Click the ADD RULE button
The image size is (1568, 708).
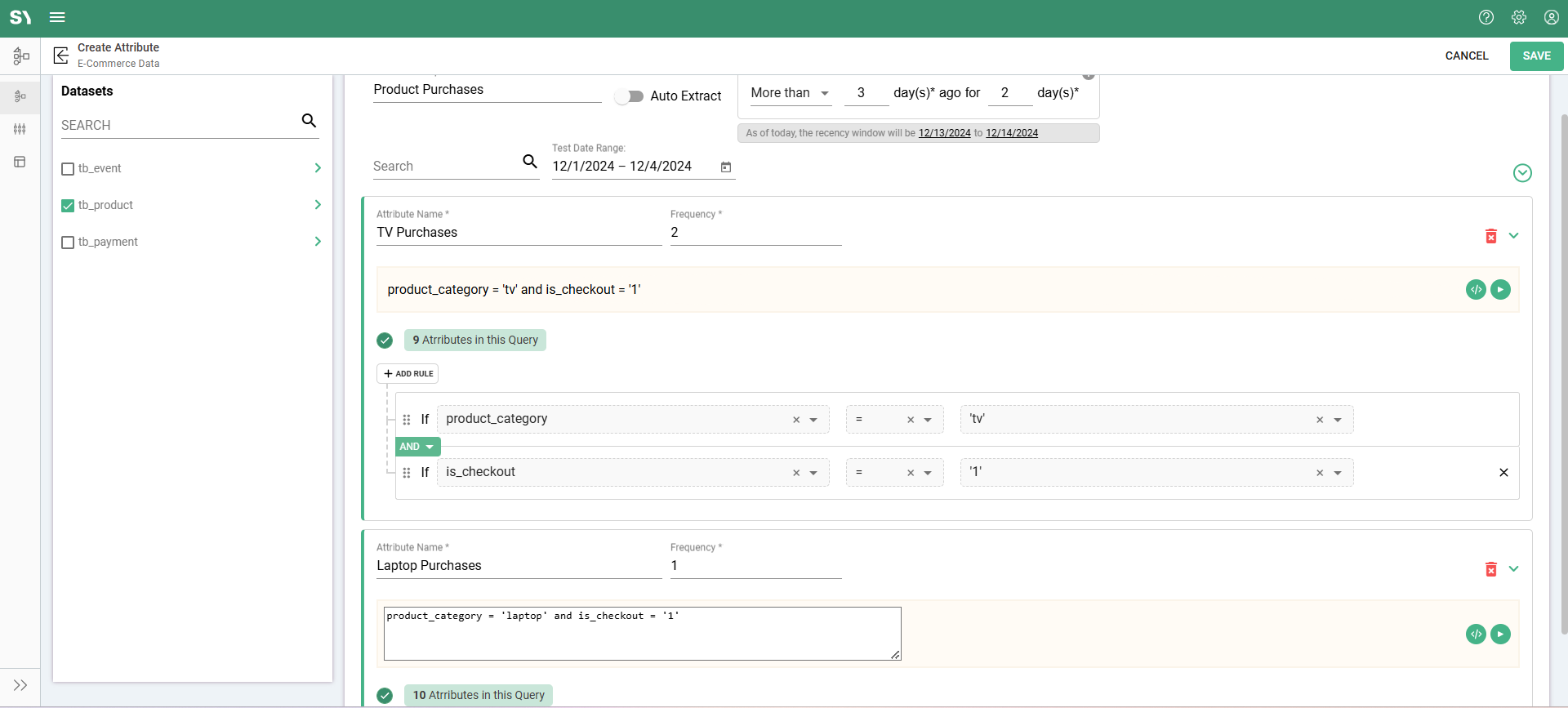[408, 374]
